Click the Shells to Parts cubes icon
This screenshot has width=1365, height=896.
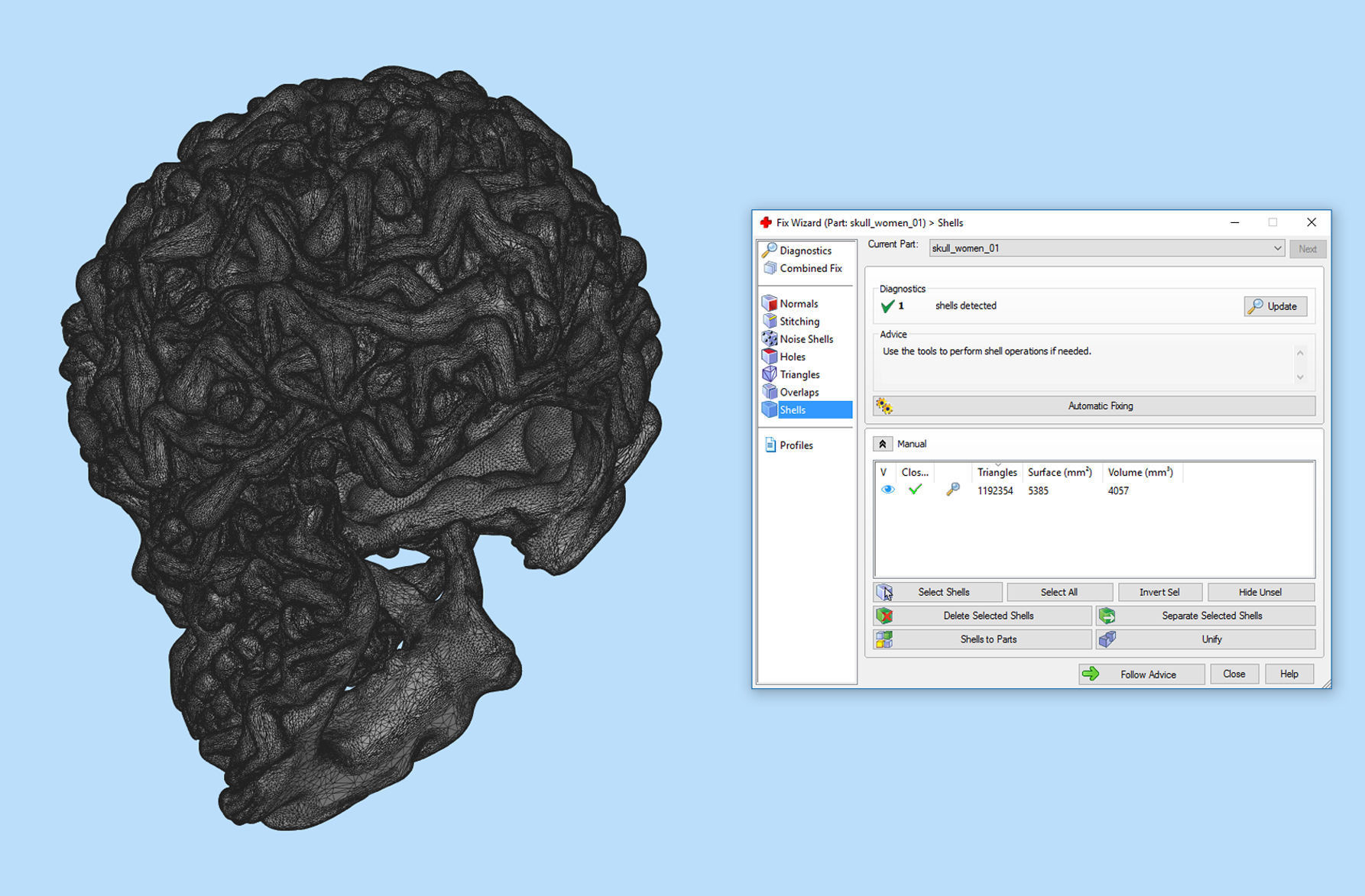tap(884, 639)
